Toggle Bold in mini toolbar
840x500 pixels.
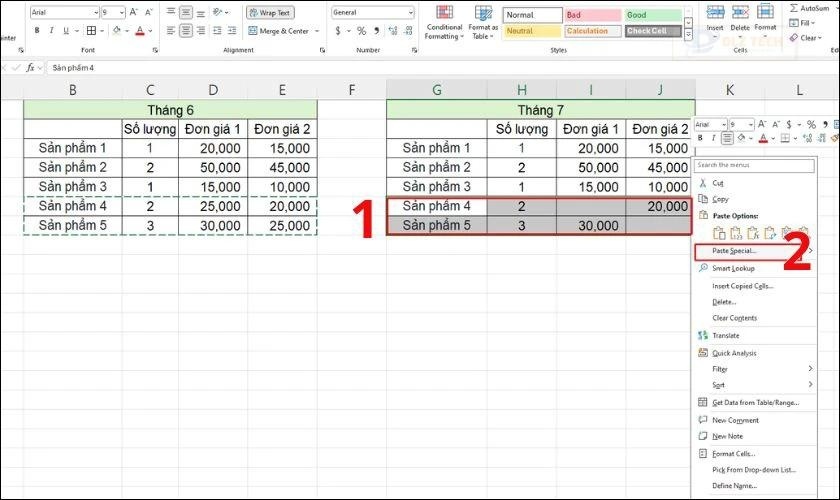click(700, 138)
